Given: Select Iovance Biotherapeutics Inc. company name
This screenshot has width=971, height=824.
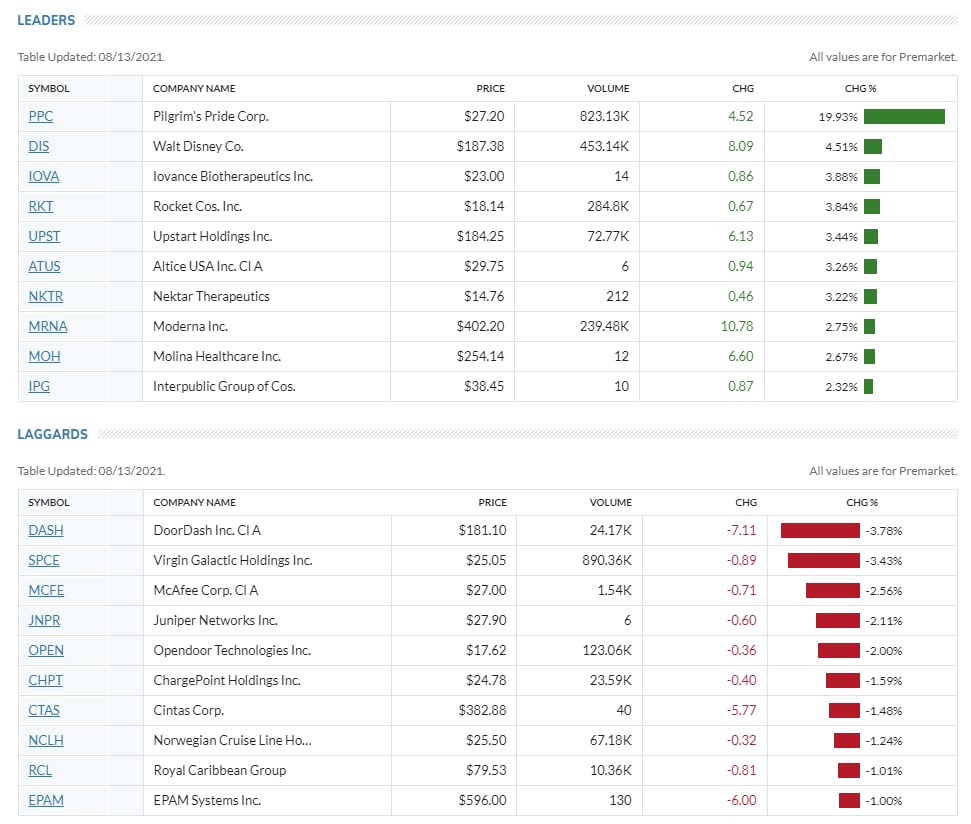Looking at the screenshot, I should (233, 176).
